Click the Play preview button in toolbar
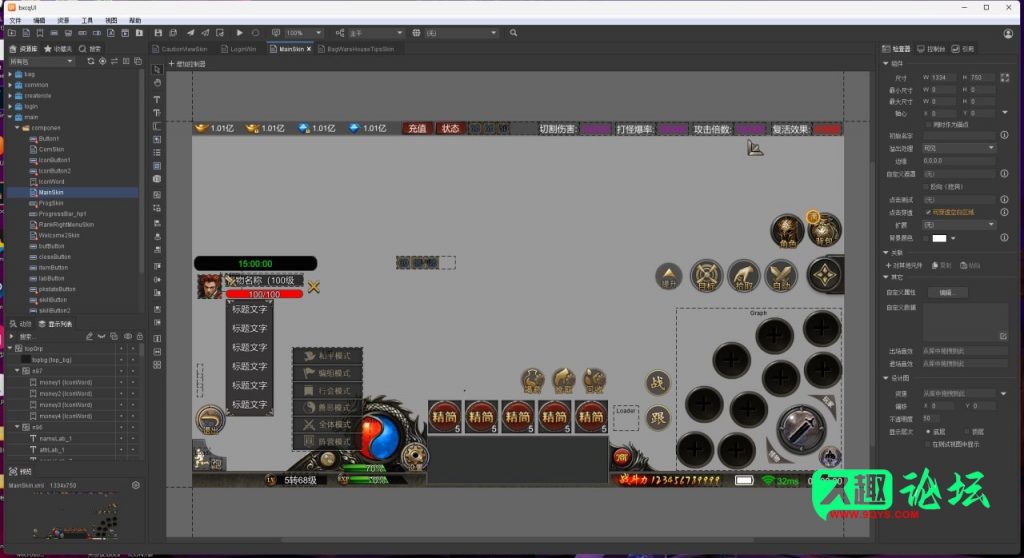Viewport: 1024px width, 558px height. tap(240, 33)
